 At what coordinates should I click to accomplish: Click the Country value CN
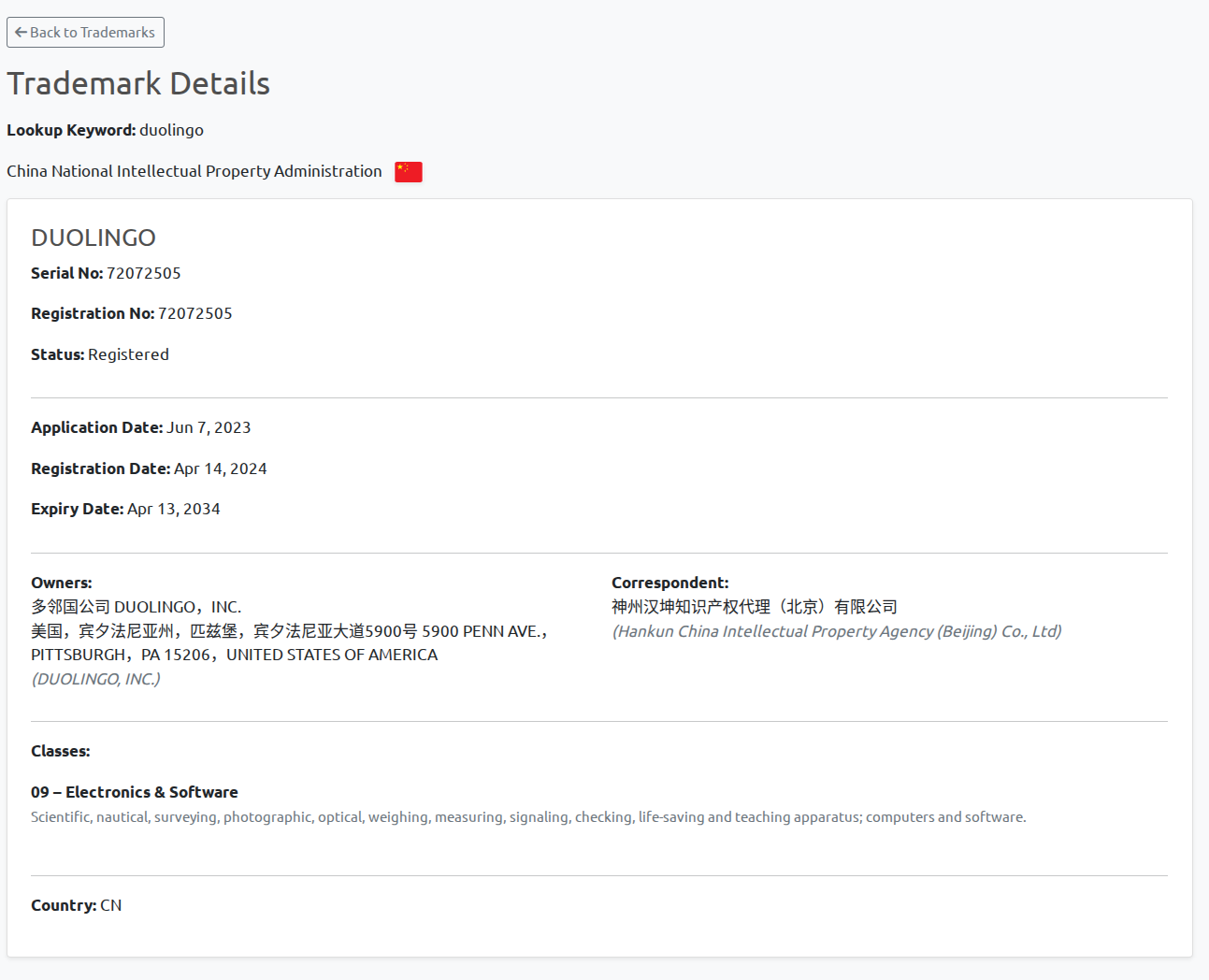pos(110,905)
